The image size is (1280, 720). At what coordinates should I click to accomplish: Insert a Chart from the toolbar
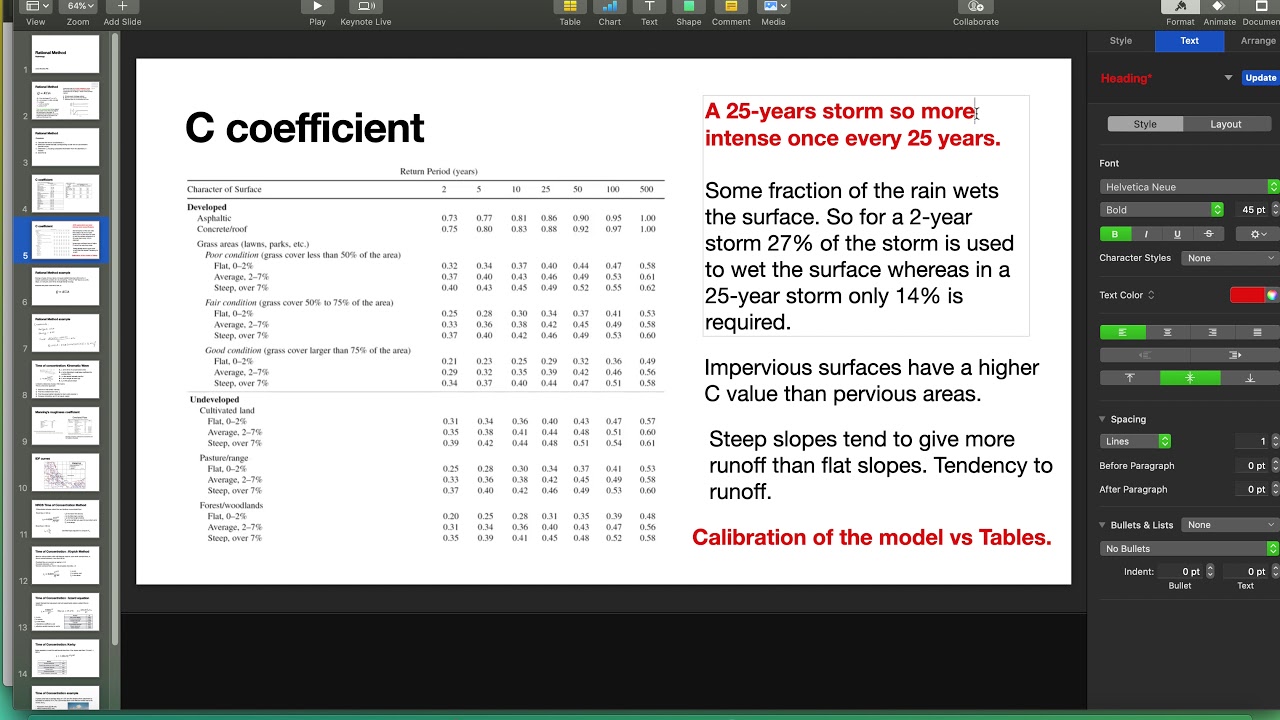point(609,6)
